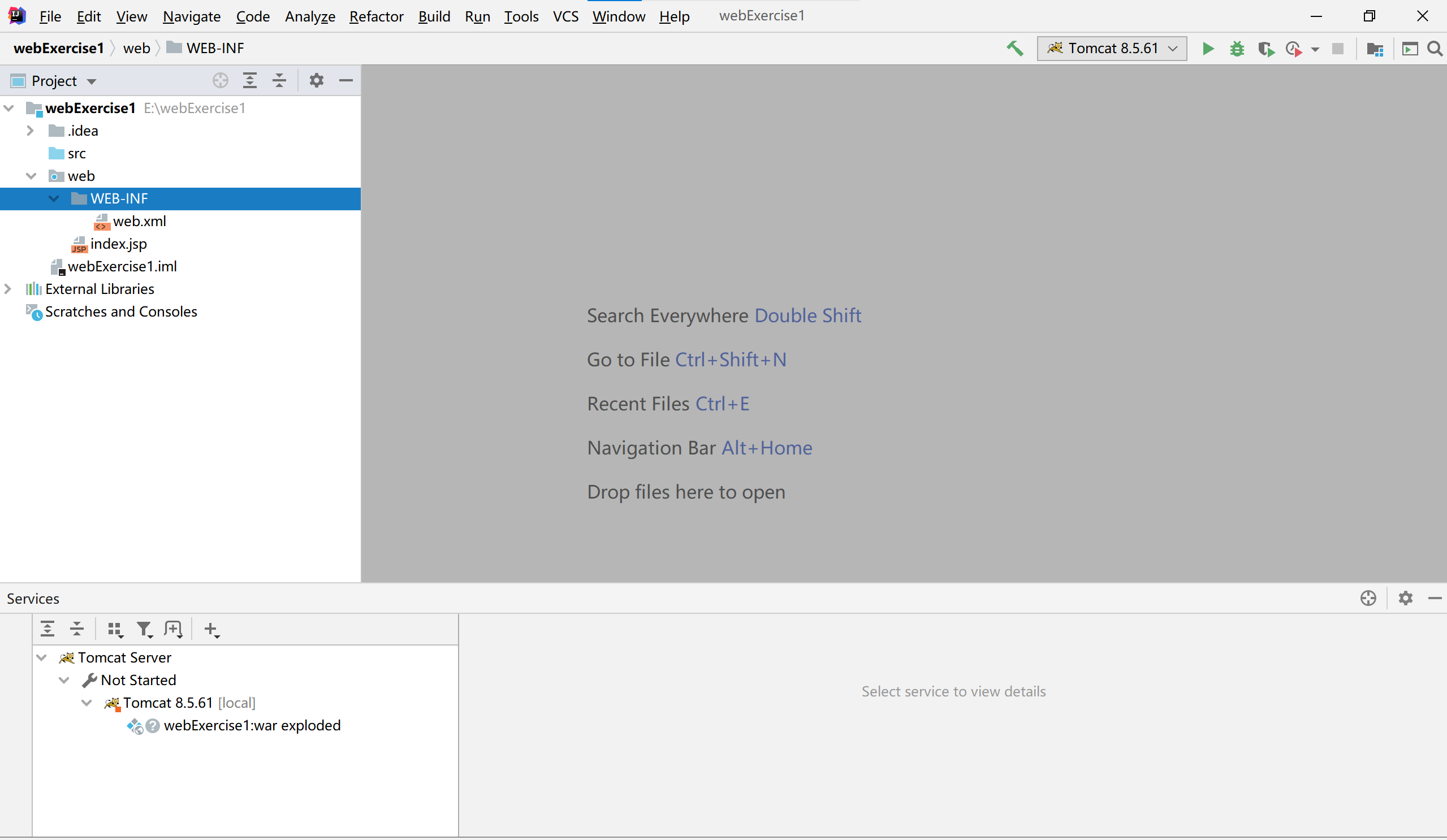Click Run with Coverage shield icon

pyautogui.click(x=1265, y=49)
